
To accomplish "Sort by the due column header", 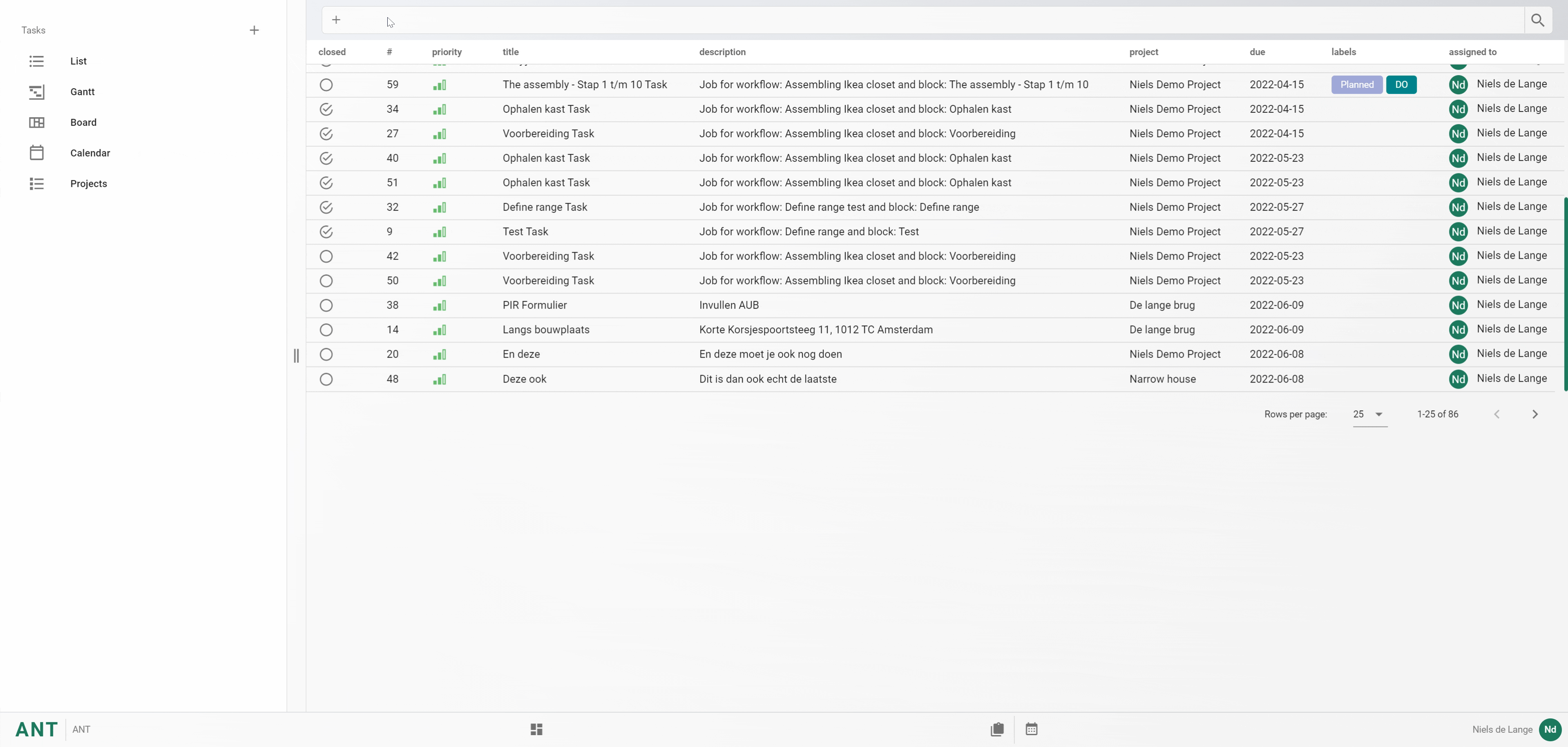I will (x=1258, y=52).
